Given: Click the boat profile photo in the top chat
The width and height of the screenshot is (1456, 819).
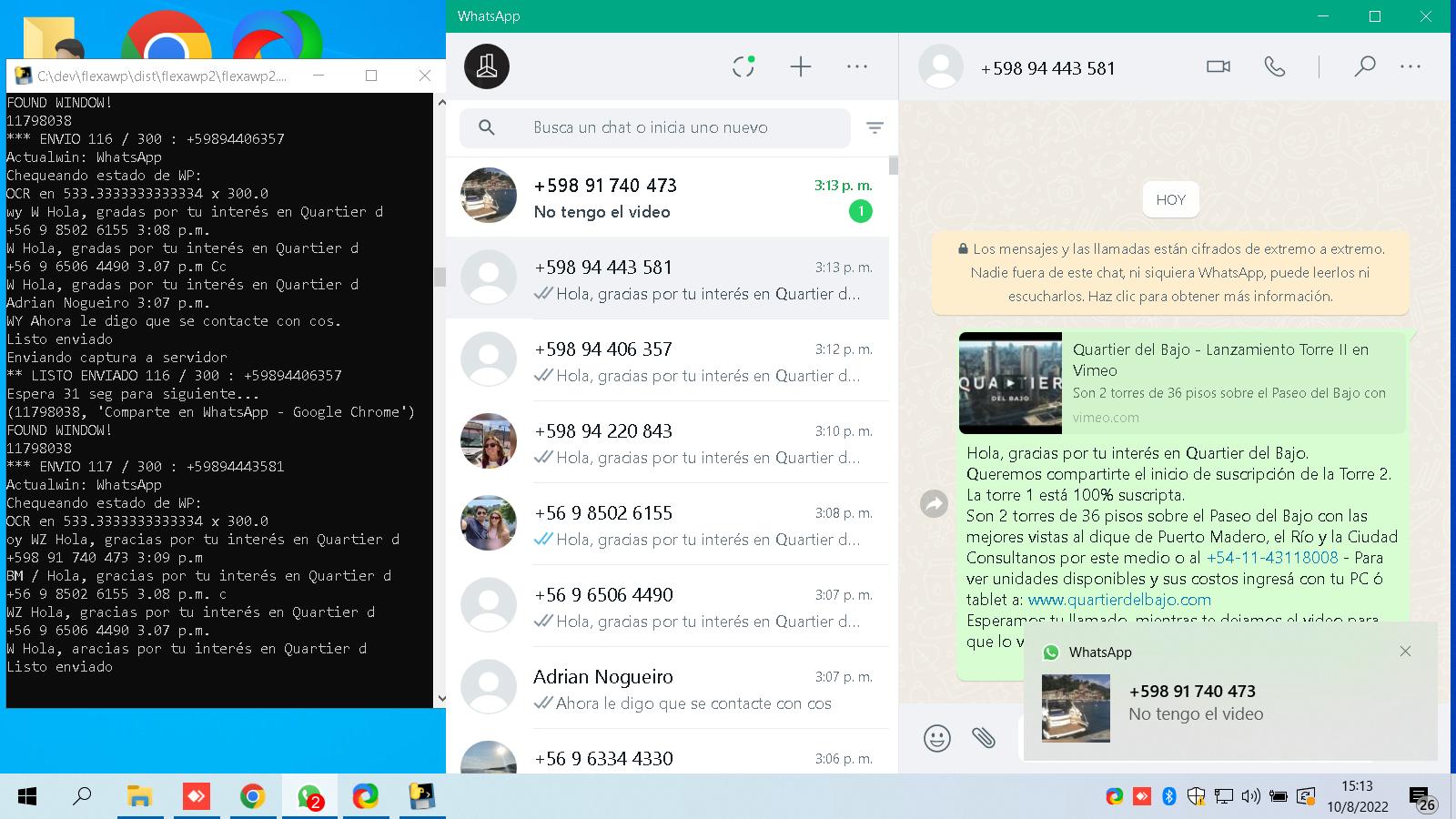Looking at the screenshot, I should click(x=489, y=196).
